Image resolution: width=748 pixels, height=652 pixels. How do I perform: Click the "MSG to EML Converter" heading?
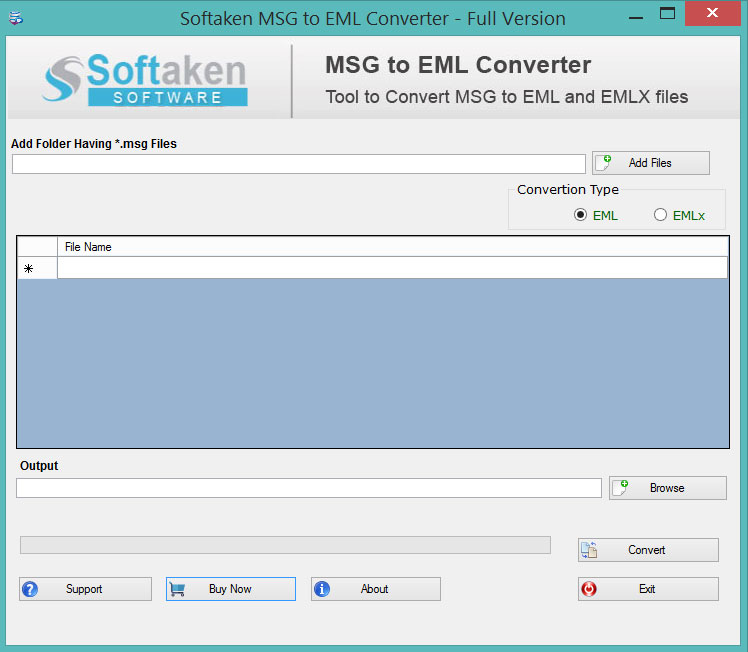458,65
